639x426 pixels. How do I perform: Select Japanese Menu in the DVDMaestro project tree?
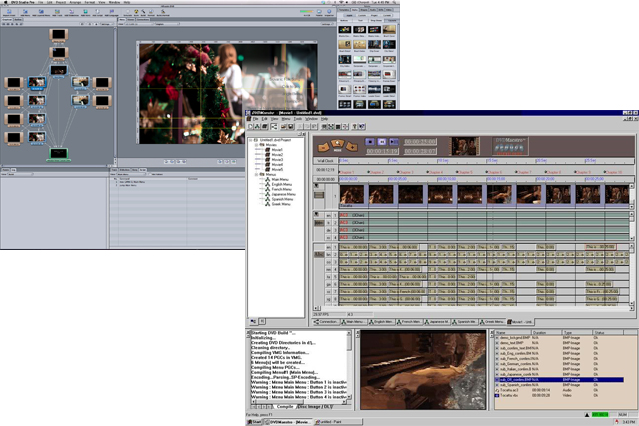[283, 194]
